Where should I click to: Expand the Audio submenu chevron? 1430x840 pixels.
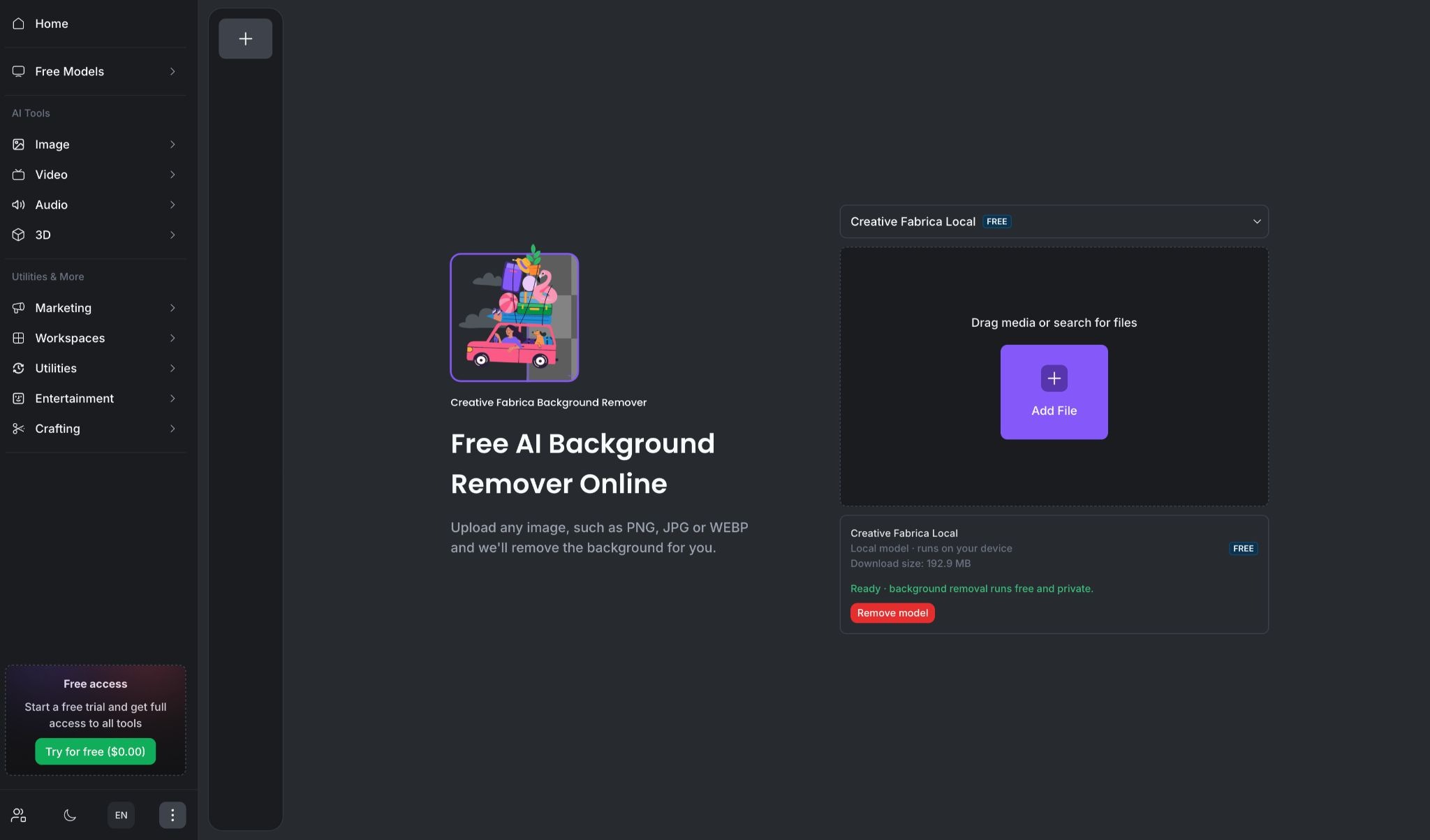tap(172, 205)
